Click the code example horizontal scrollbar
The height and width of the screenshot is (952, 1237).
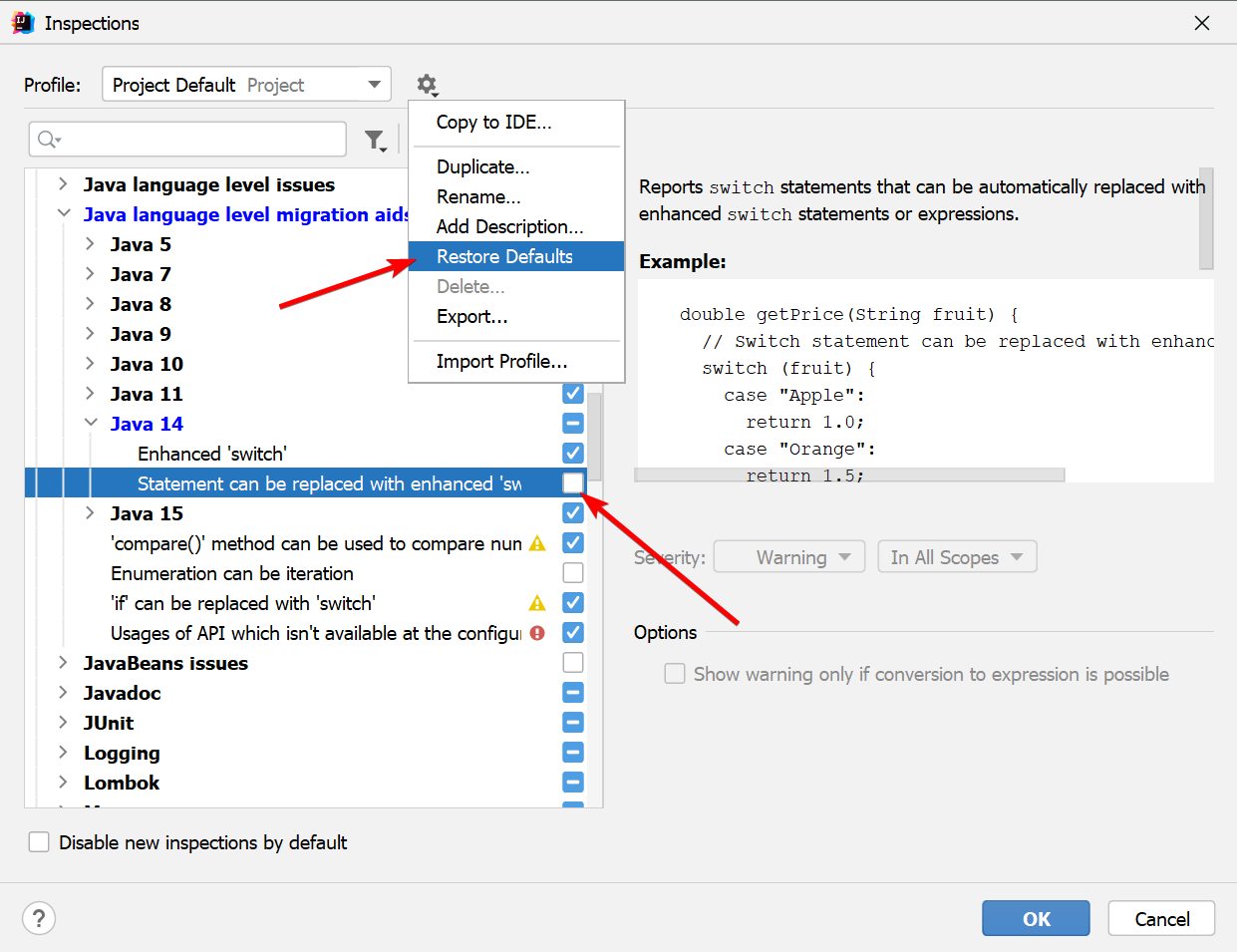849,476
